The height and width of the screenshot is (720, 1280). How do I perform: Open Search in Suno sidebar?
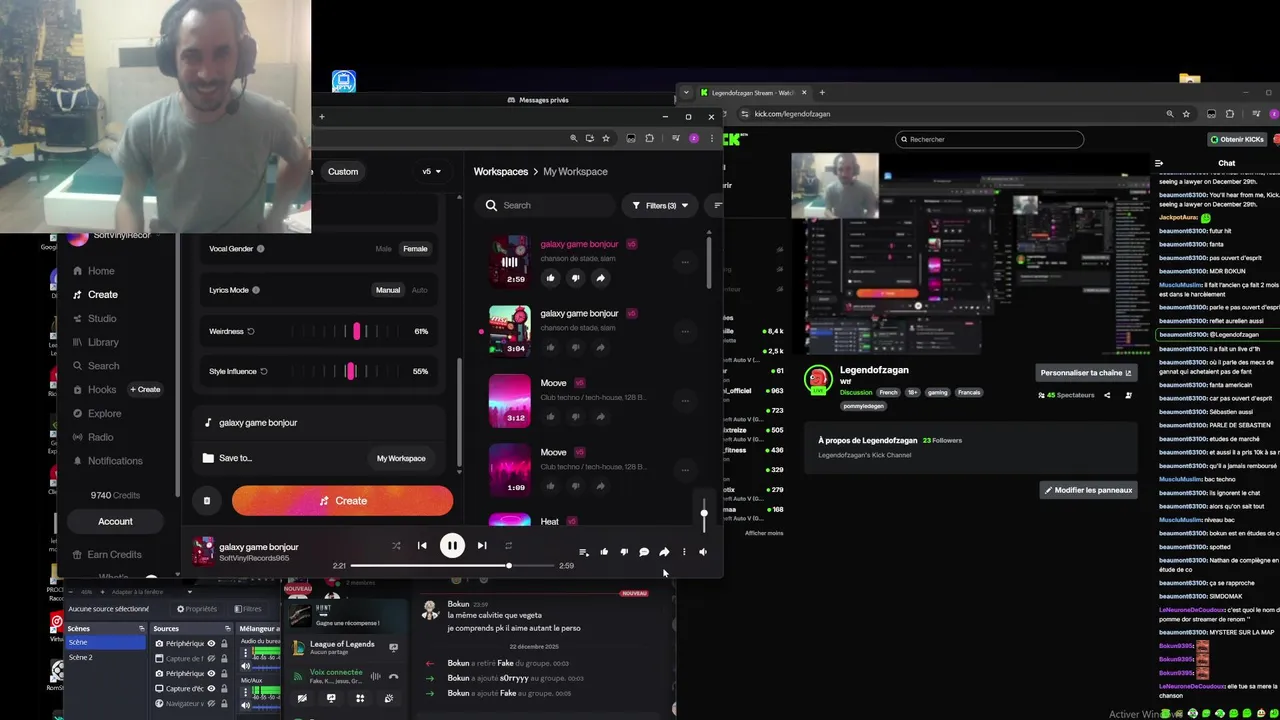click(103, 366)
